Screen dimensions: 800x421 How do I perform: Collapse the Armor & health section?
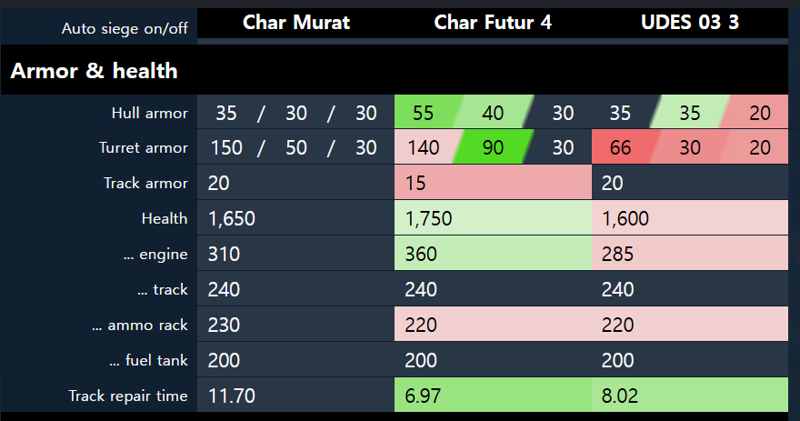tap(94, 71)
